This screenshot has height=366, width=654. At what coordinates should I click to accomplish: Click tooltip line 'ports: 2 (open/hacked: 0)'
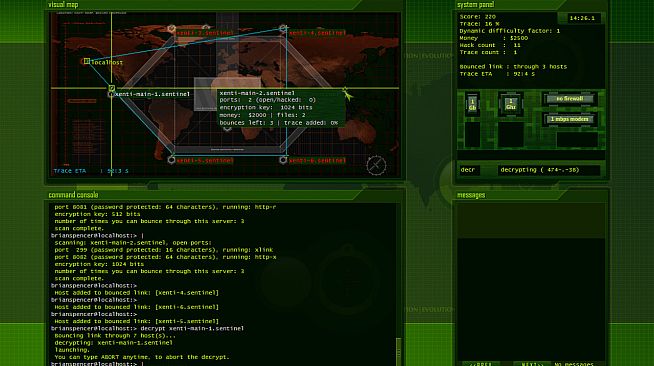pyautogui.click(x=268, y=100)
